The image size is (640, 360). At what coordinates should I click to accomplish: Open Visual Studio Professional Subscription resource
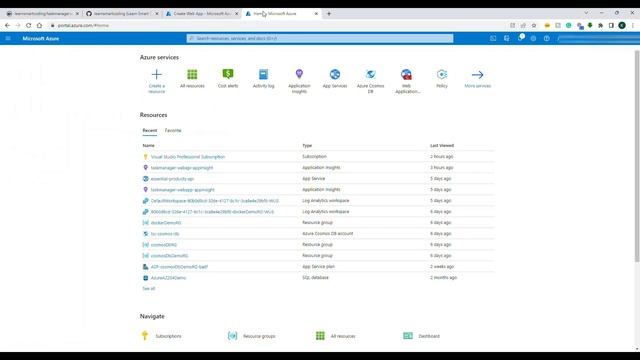tap(188, 157)
